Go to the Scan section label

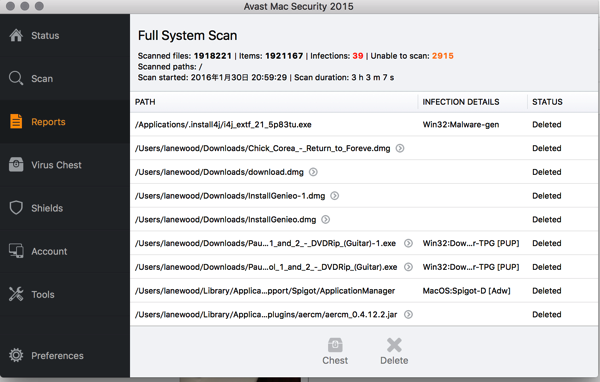point(42,79)
